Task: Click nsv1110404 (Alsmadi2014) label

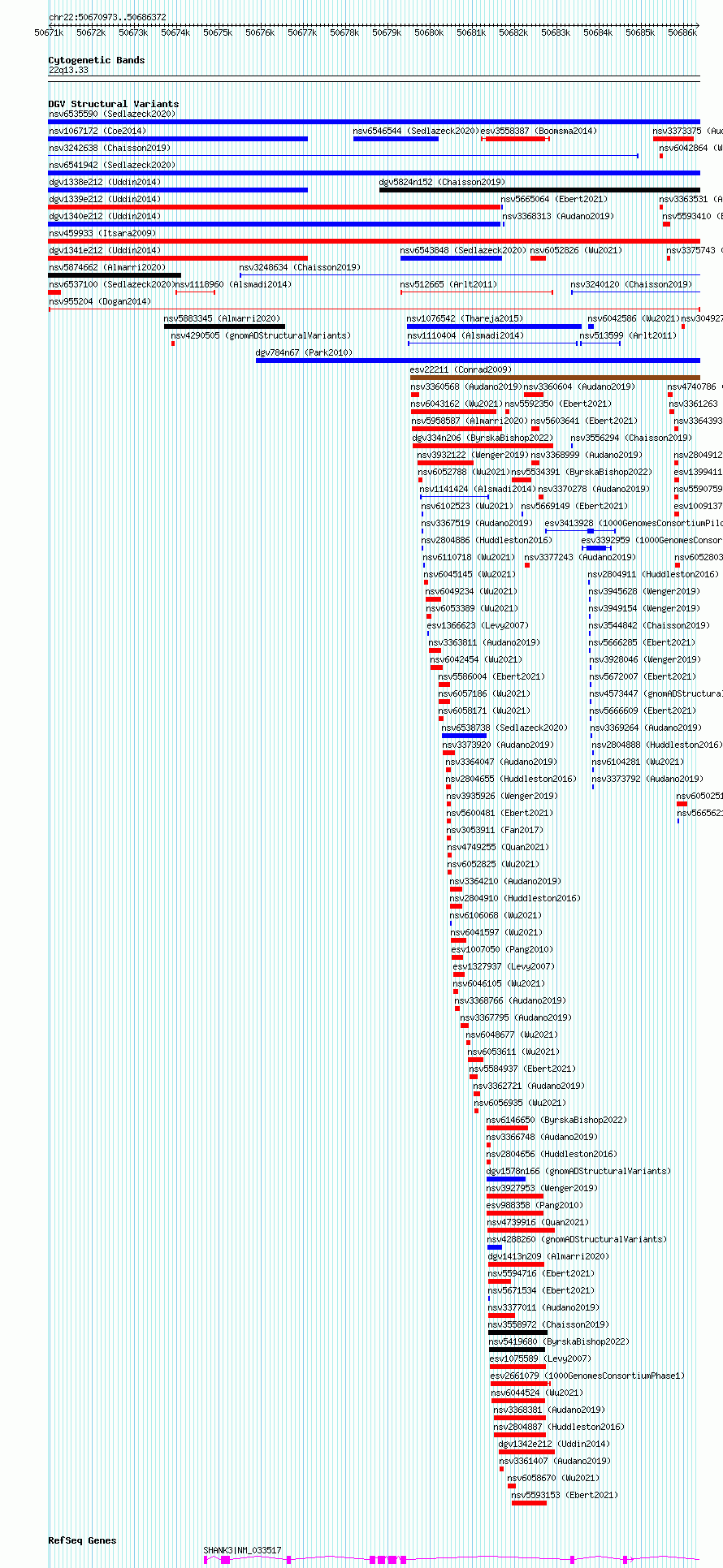Action: click(x=465, y=335)
